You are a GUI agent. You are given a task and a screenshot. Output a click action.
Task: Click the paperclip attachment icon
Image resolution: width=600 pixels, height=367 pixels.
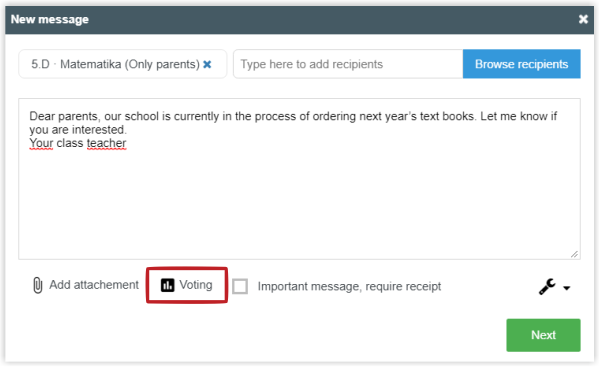pyautogui.click(x=38, y=285)
